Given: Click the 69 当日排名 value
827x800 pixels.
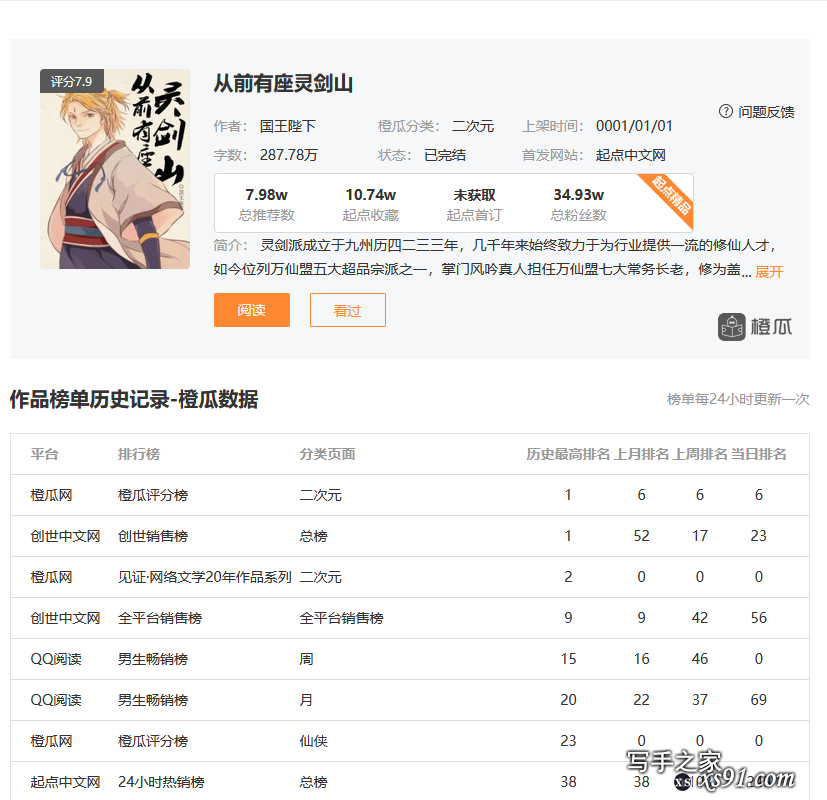Looking at the screenshot, I should [758, 700].
